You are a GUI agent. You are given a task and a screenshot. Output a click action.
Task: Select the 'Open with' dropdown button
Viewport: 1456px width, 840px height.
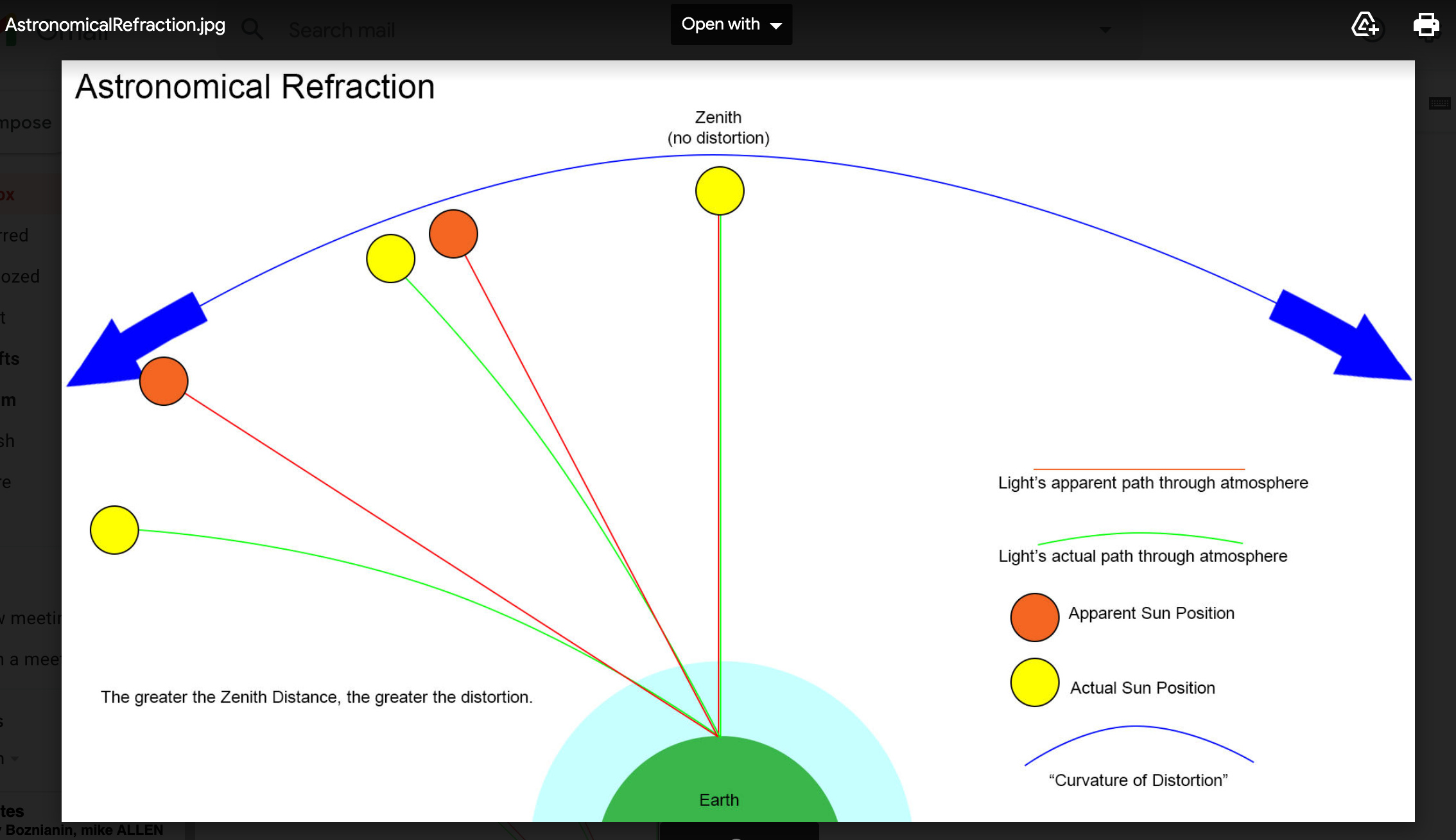(731, 24)
